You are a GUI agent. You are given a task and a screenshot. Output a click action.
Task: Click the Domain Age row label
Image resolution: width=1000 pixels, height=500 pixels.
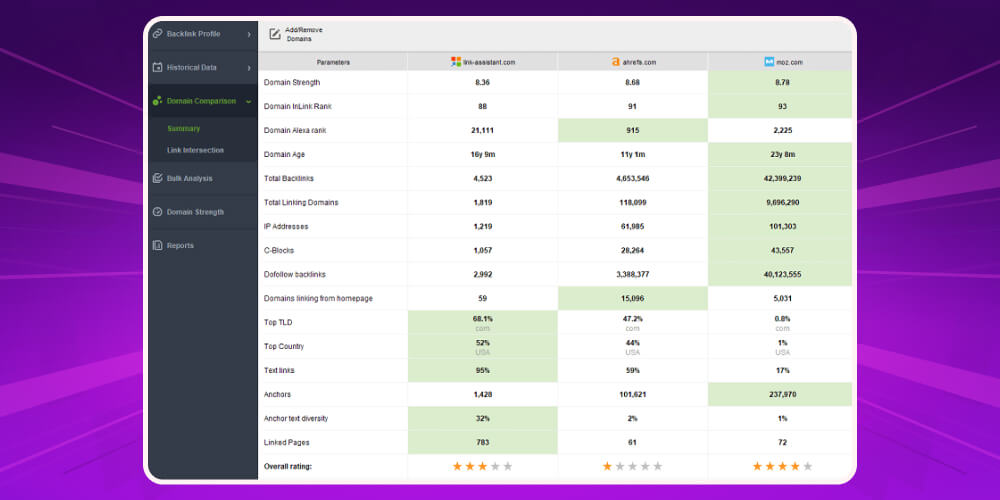[x=283, y=154]
